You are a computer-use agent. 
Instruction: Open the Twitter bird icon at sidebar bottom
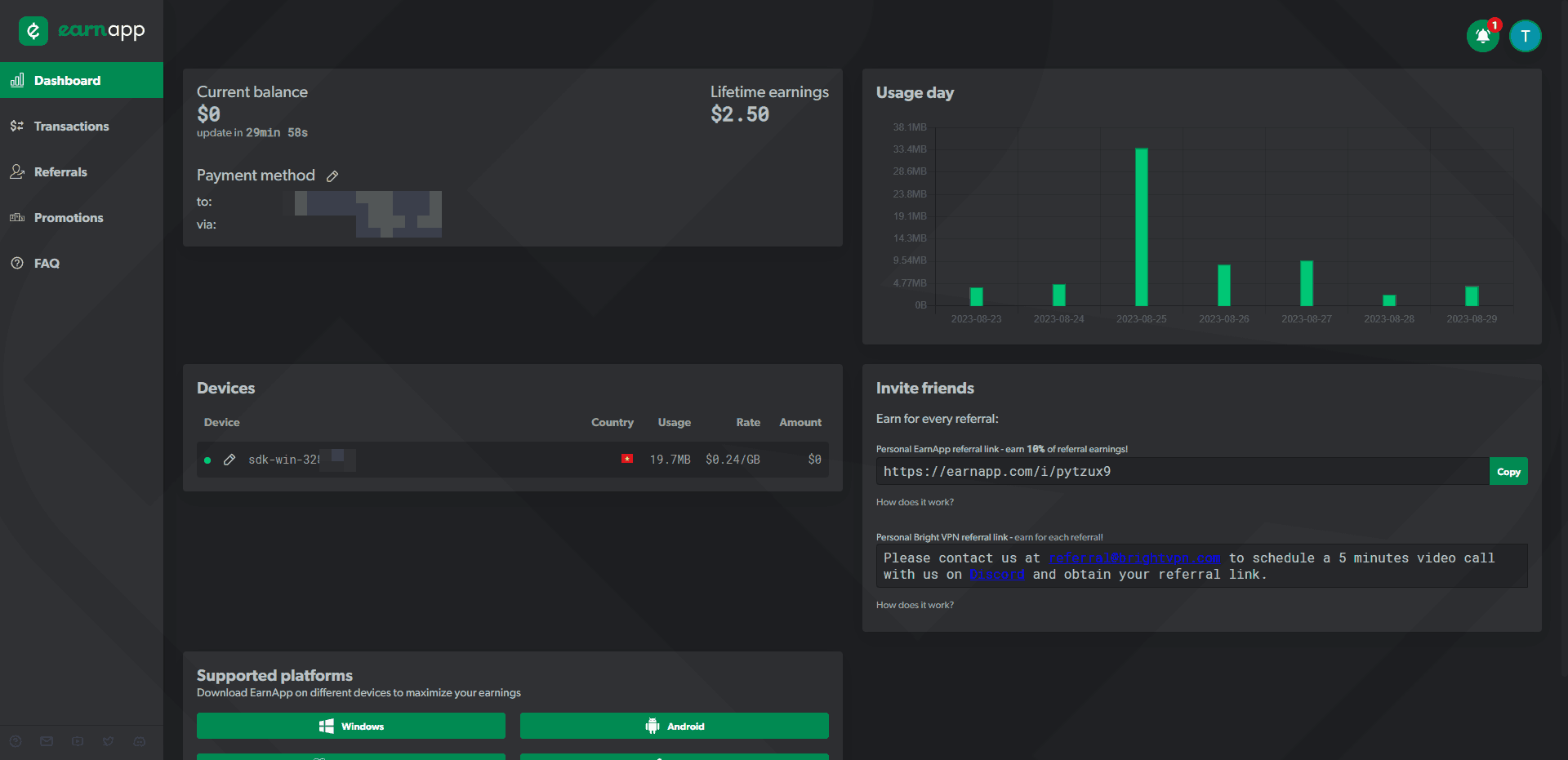click(109, 741)
